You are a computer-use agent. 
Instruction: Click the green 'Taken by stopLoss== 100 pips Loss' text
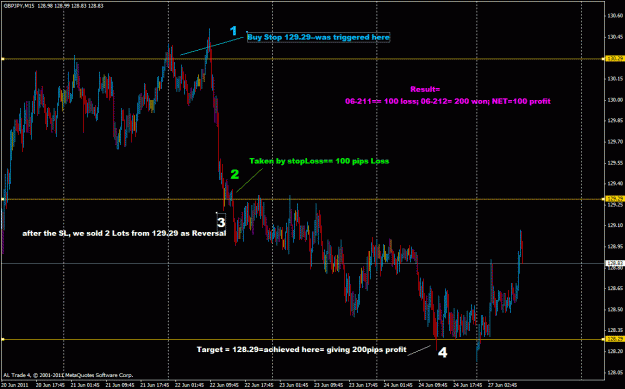(319, 161)
